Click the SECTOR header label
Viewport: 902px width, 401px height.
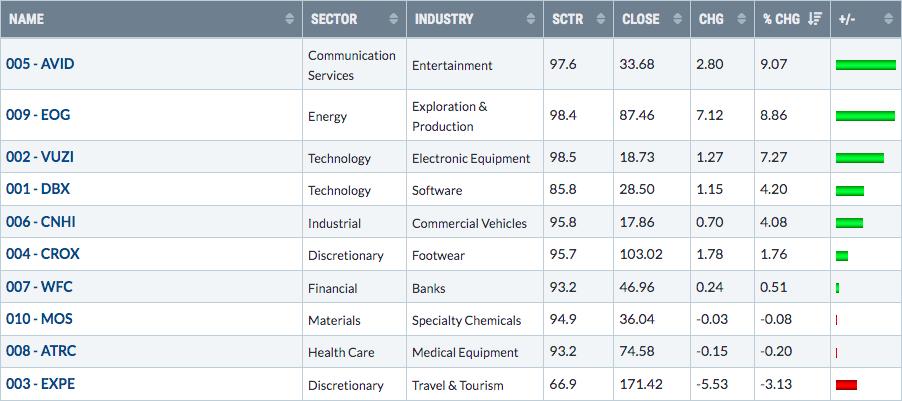(334, 19)
